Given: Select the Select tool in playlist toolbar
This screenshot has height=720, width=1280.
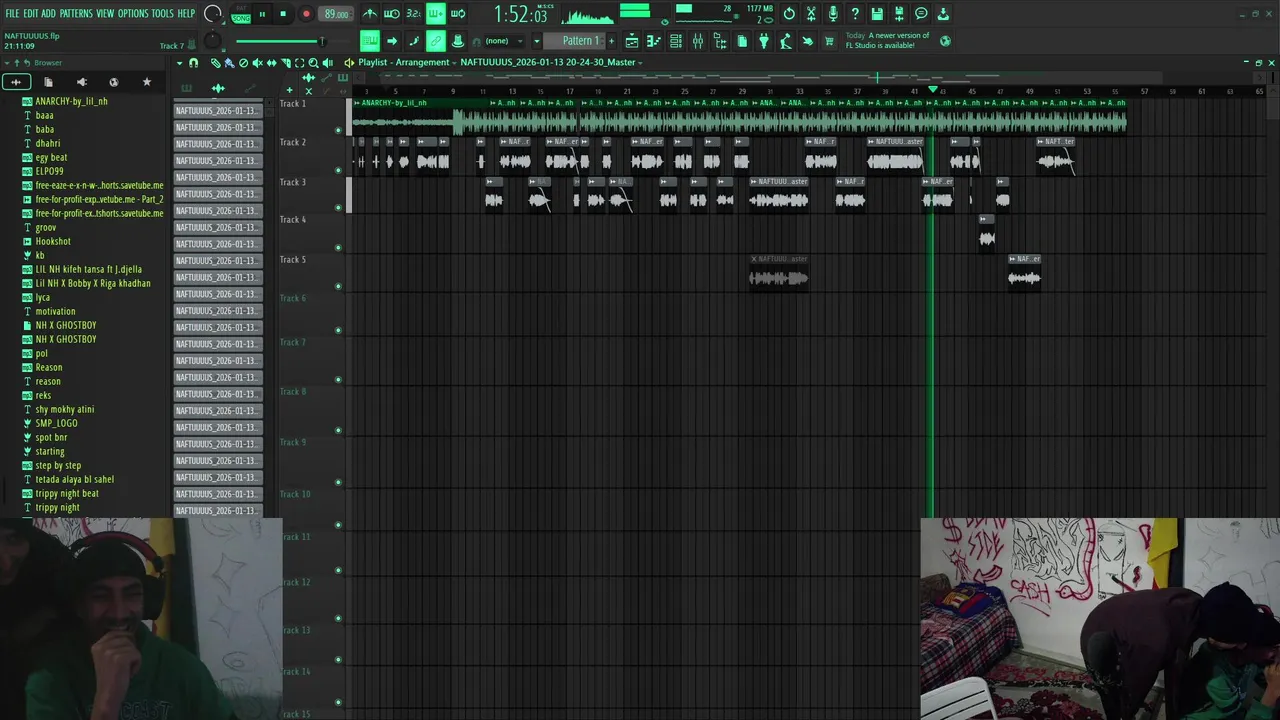Looking at the screenshot, I should pos(299,62).
